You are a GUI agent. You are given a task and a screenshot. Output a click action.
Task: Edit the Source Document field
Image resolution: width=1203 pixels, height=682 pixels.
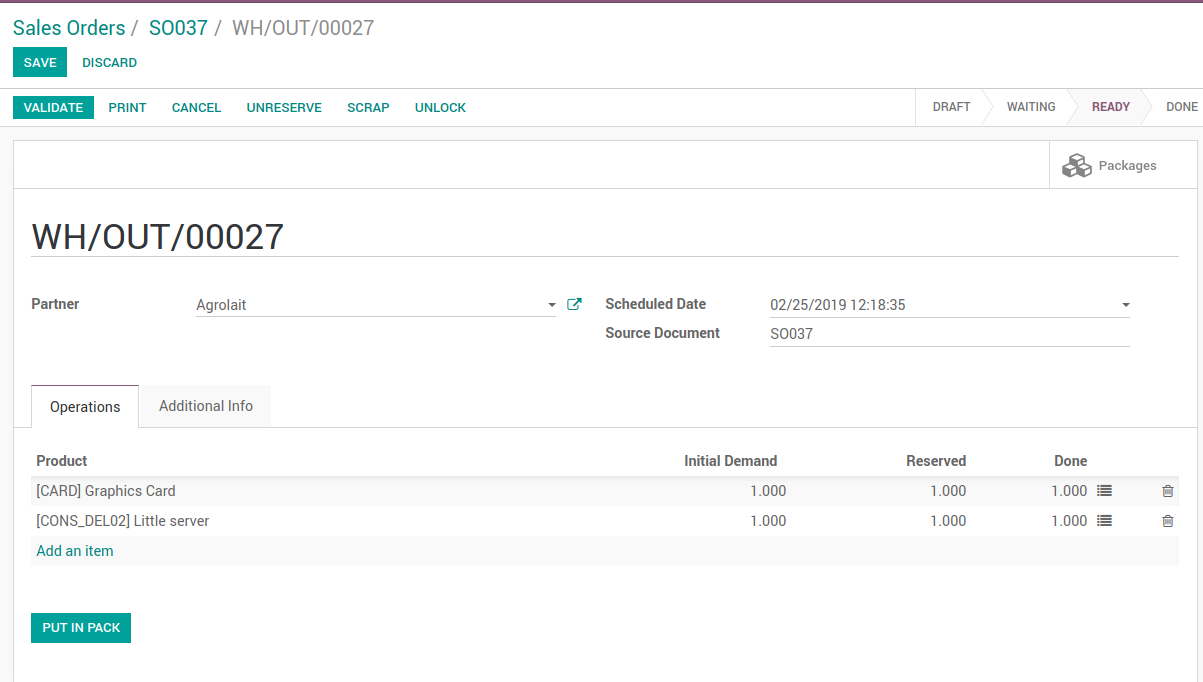point(949,334)
